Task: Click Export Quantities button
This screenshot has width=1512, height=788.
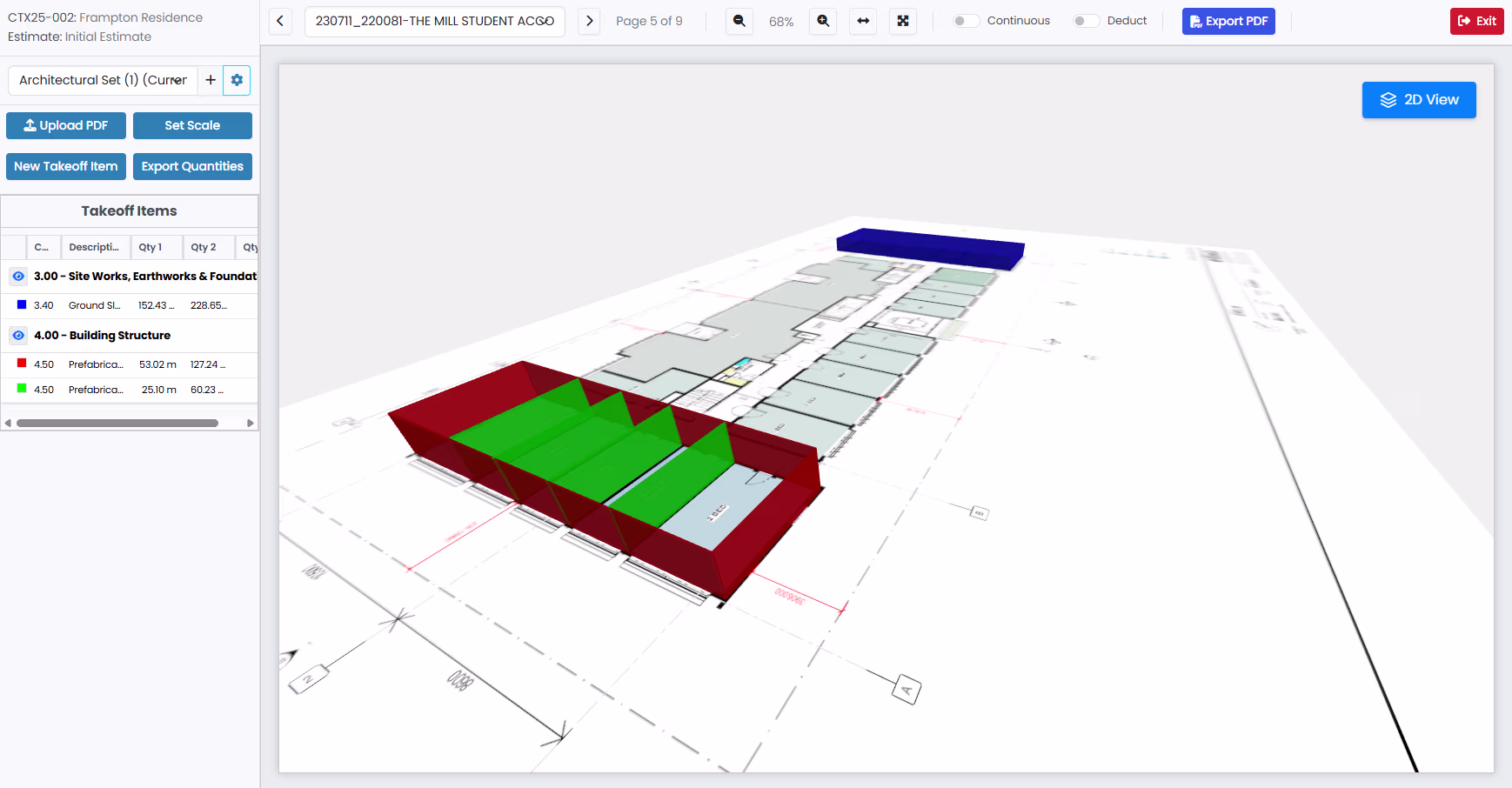Action: tap(192, 166)
